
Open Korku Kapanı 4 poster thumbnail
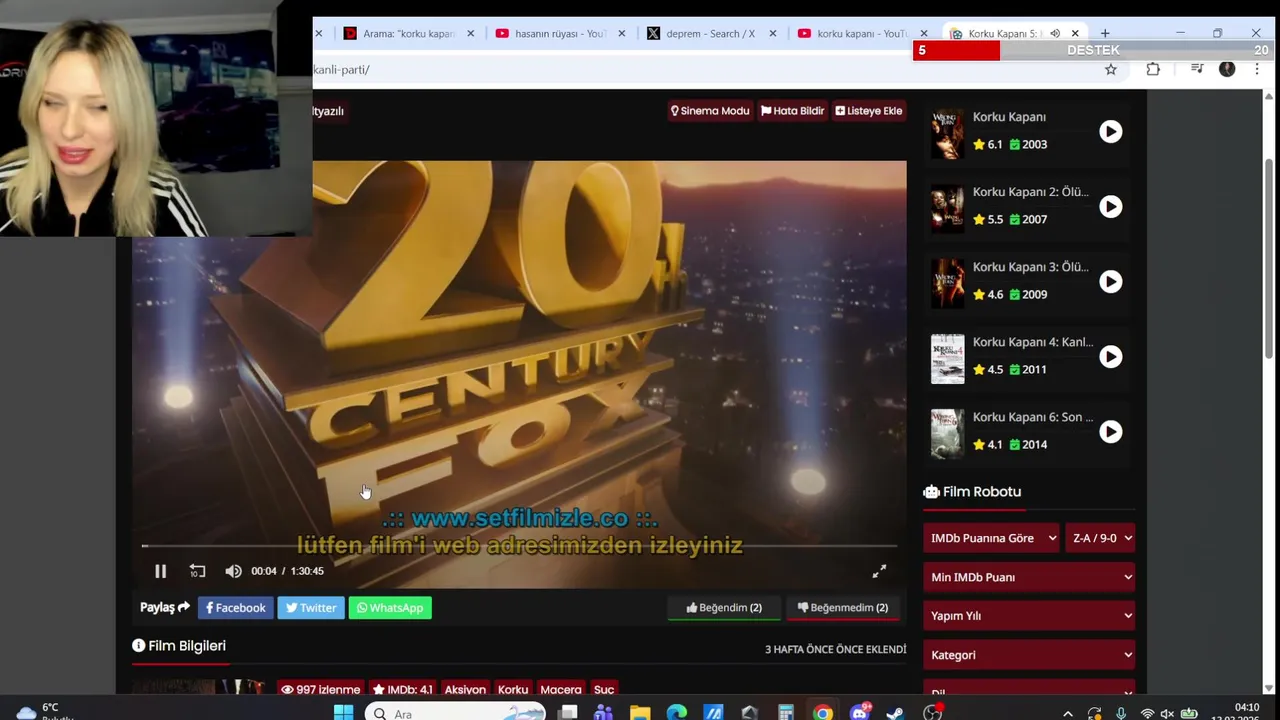pyautogui.click(x=947, y=359)
